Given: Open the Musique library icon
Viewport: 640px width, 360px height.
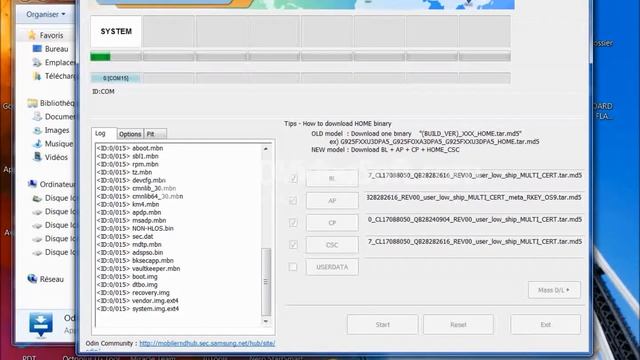Looking at the screenshot, I should (x=37, y=144).
